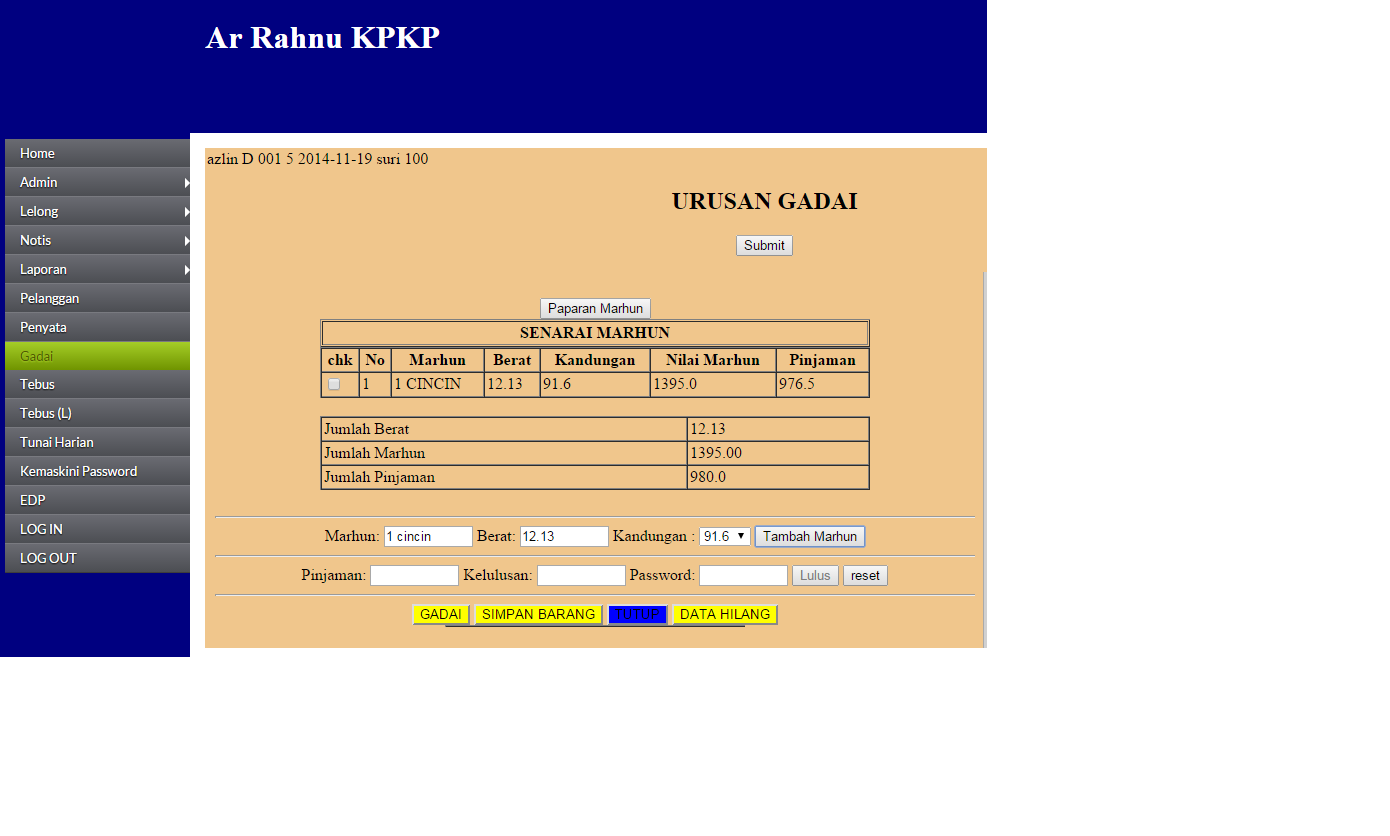
Task: Click the Marhun text input field
Action: point(428,536)
